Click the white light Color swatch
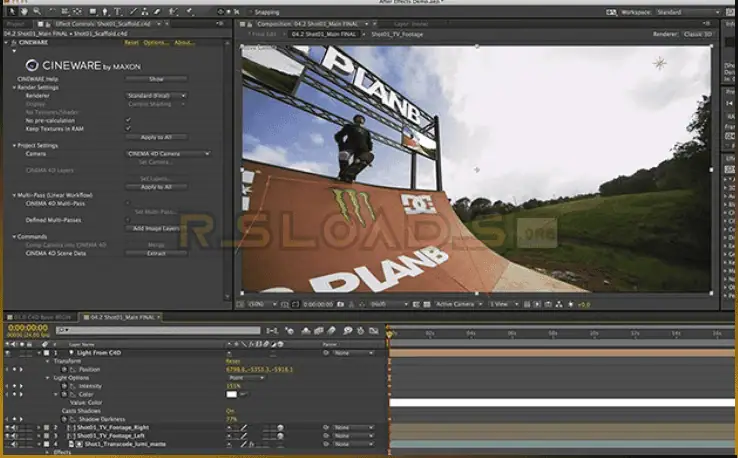The width and height of the screenshot is (738, 458). (x=232, y=394)
